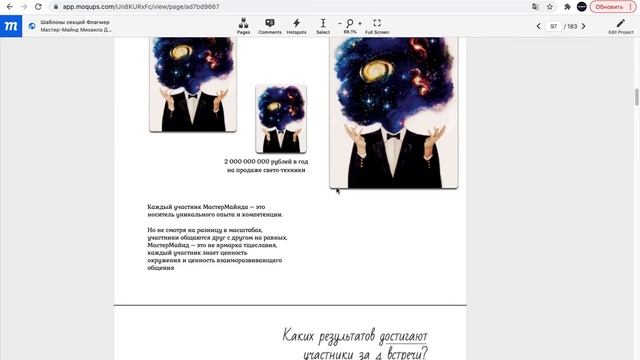
Task: Click the page number field 97
Action: coord(553,26)
